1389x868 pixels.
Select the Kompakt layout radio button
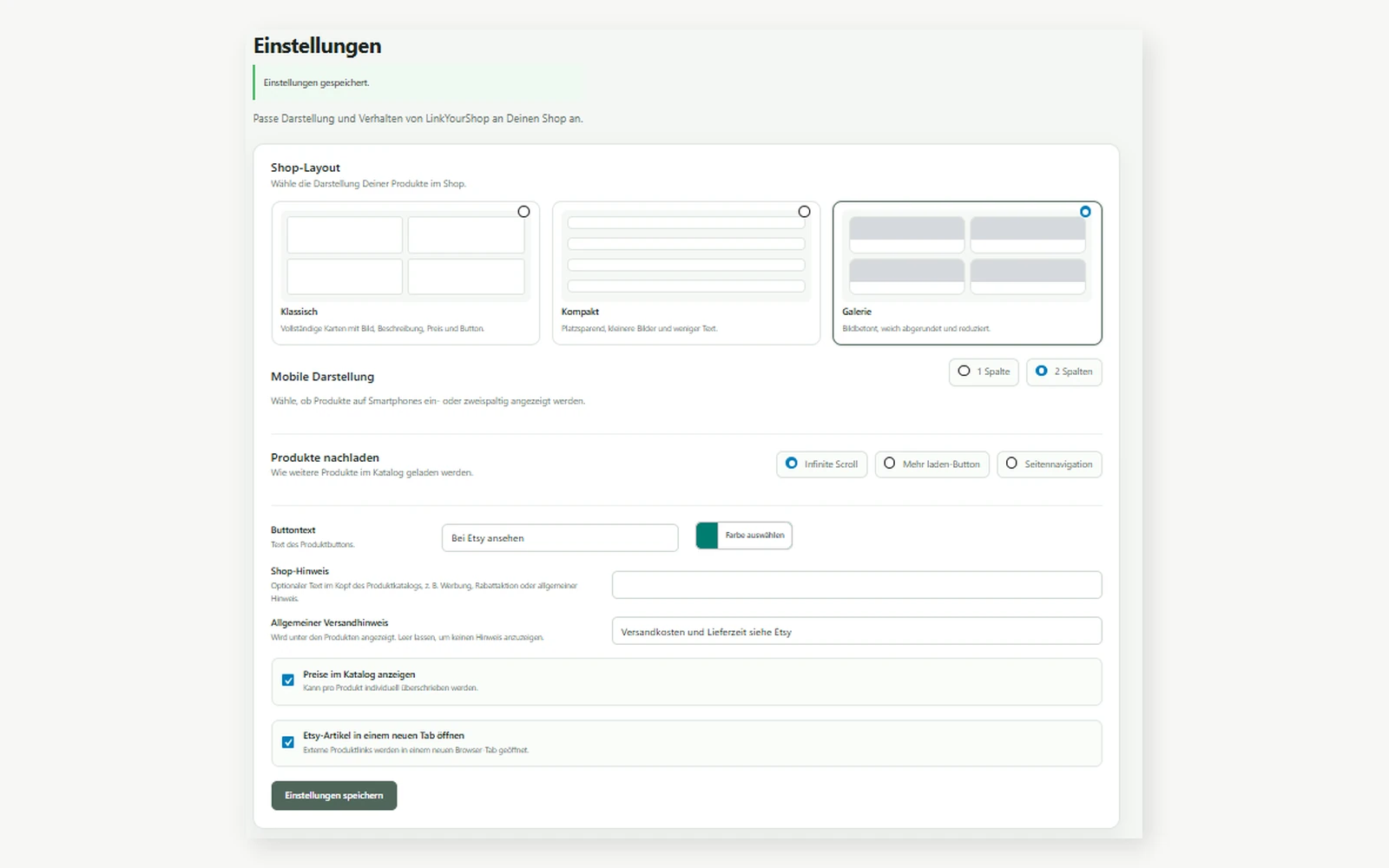804,212
